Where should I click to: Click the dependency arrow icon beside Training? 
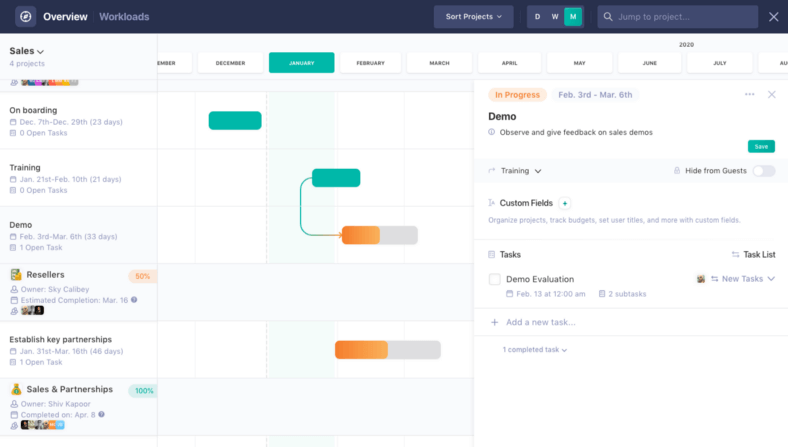(x=491, y=170)
